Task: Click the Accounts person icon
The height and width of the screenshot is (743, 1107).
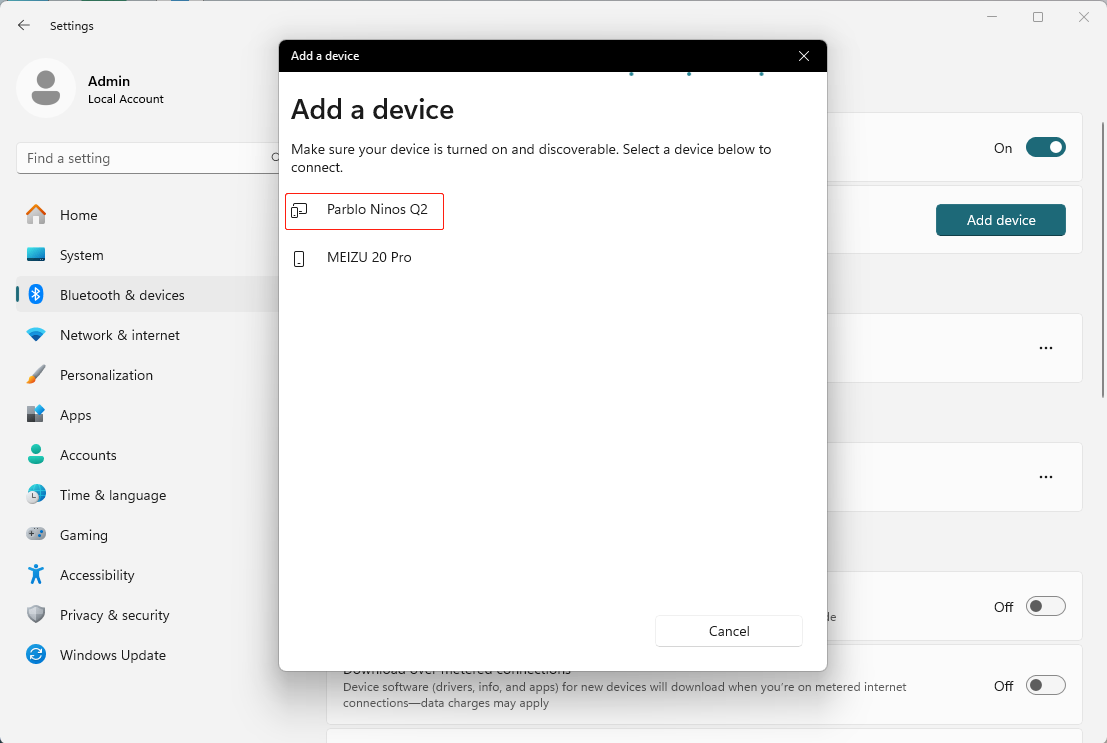Action: [36, 454]
